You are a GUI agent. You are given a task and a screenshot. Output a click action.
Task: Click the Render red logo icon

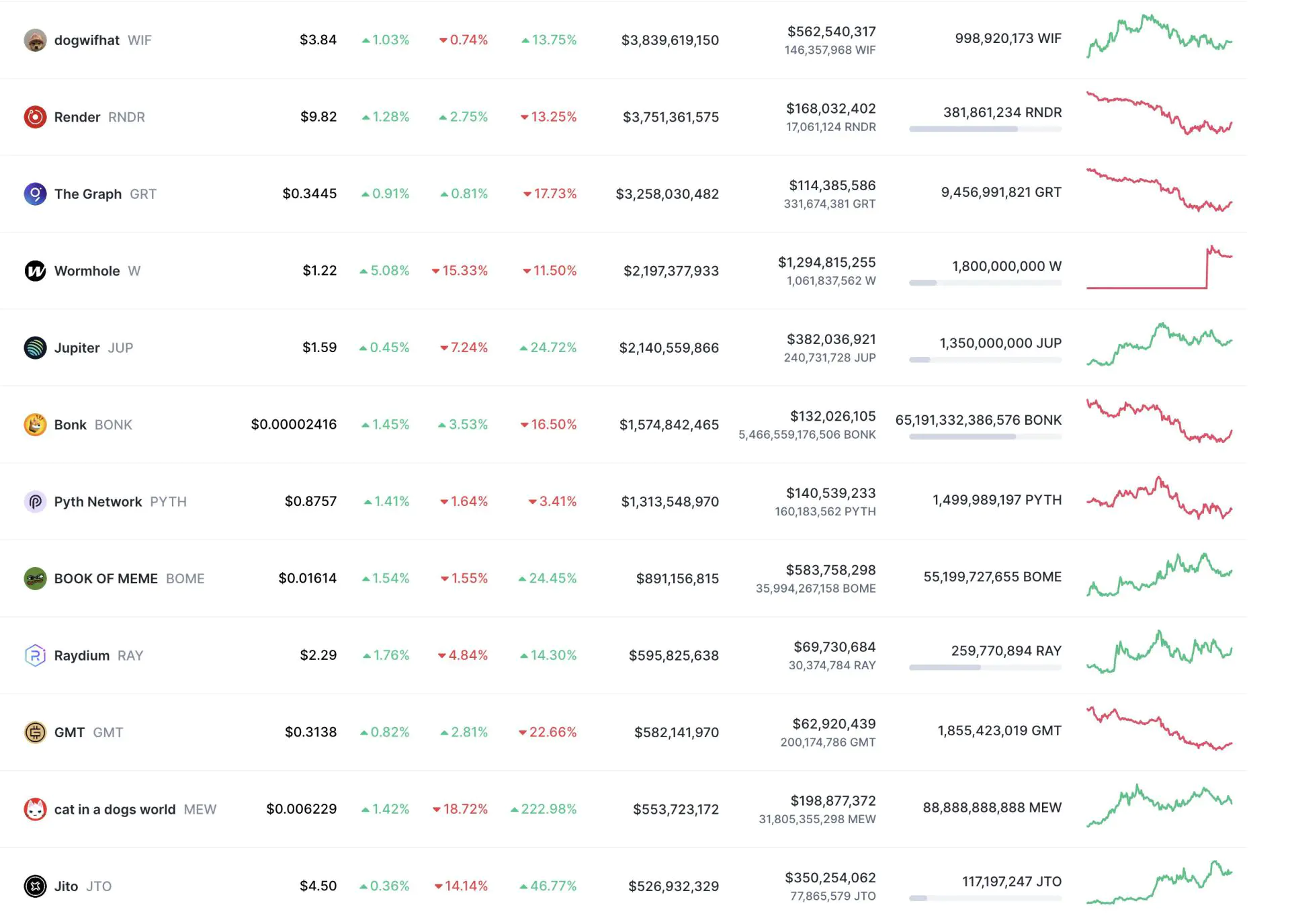coord(35,117)
